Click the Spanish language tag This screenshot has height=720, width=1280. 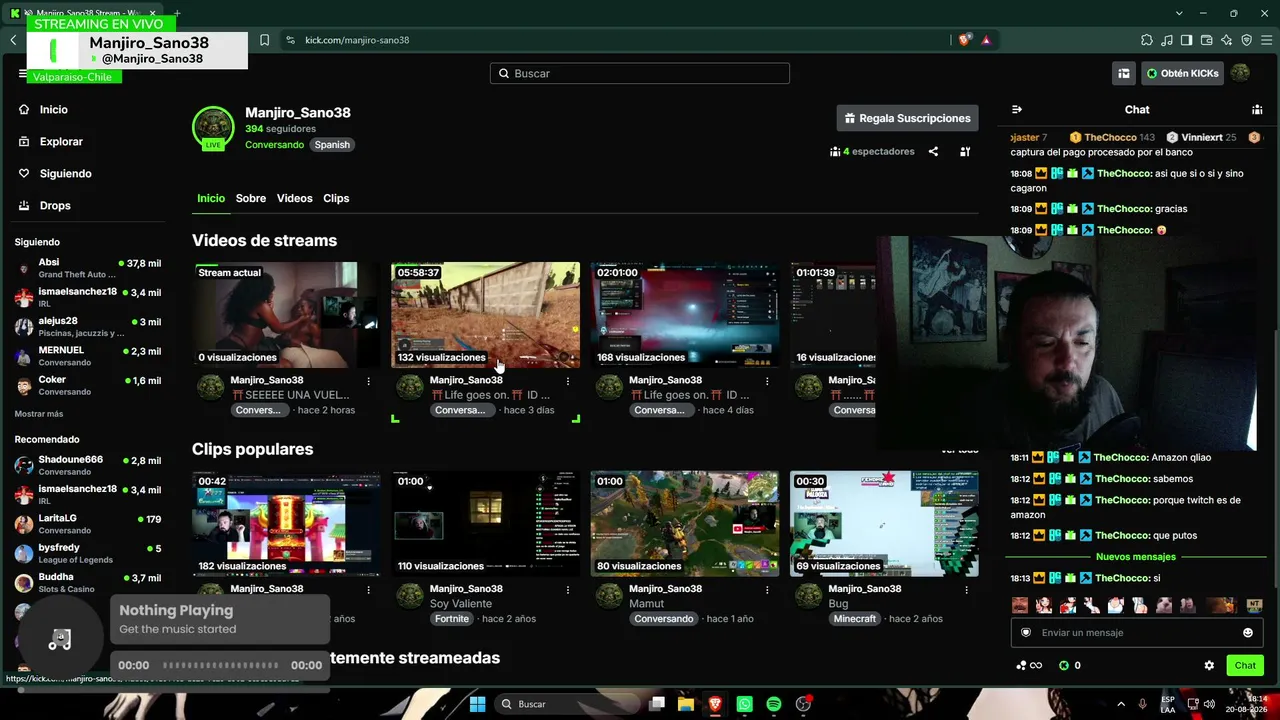pos(332,145)
